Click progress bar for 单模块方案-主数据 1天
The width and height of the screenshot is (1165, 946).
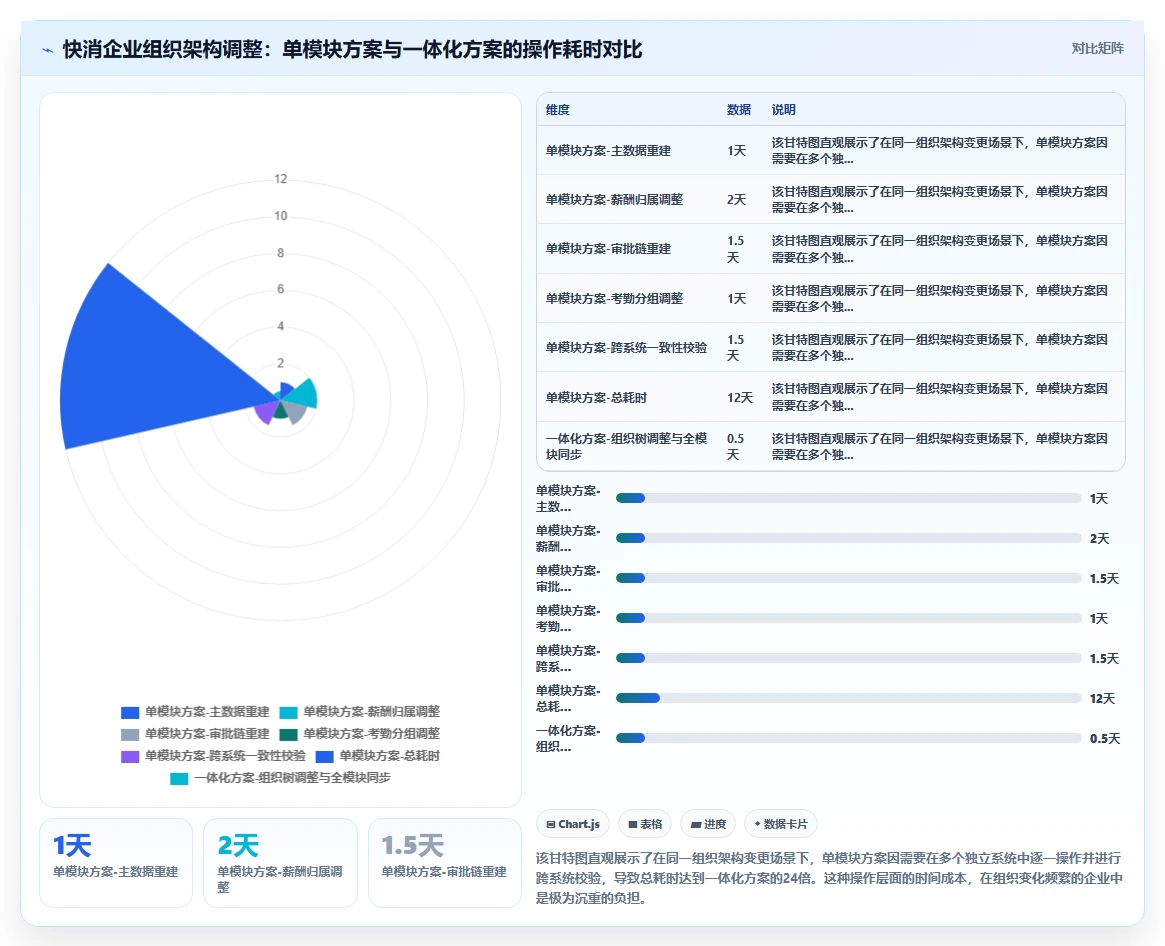point(848,498)
